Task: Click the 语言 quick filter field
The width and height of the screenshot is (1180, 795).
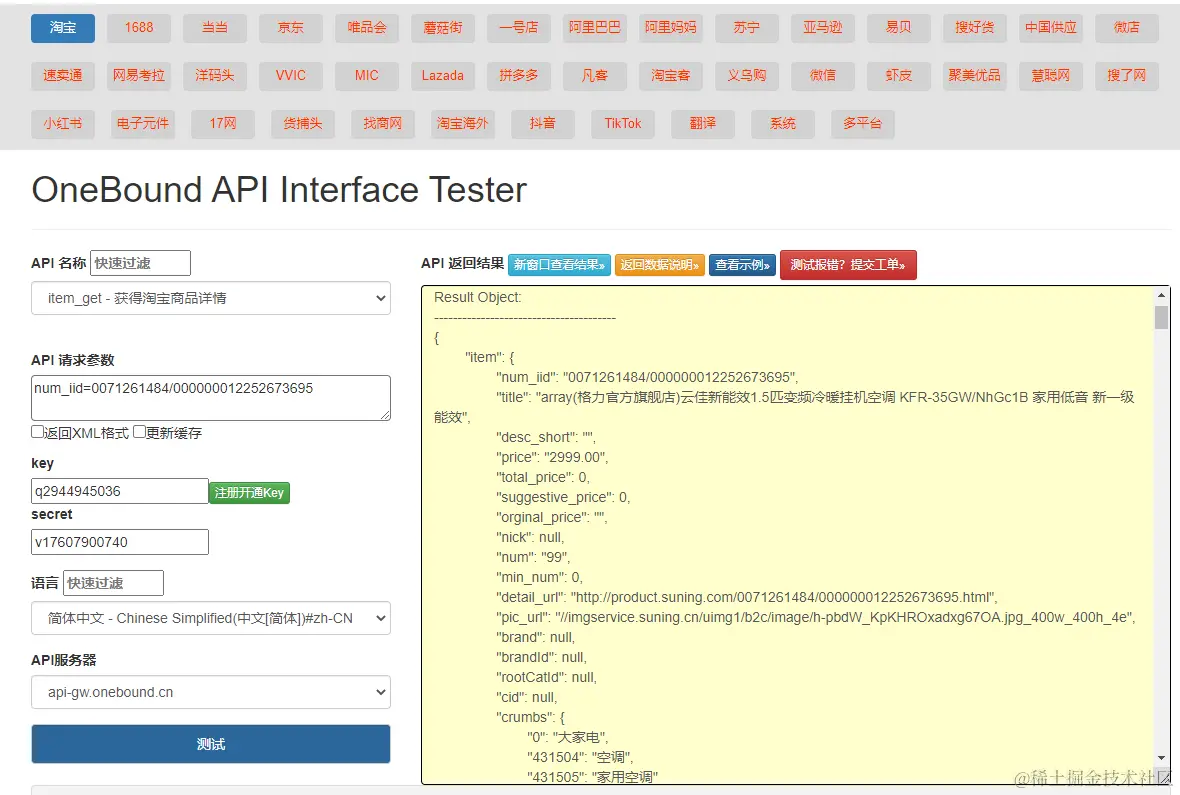Action: click(113, 583)
